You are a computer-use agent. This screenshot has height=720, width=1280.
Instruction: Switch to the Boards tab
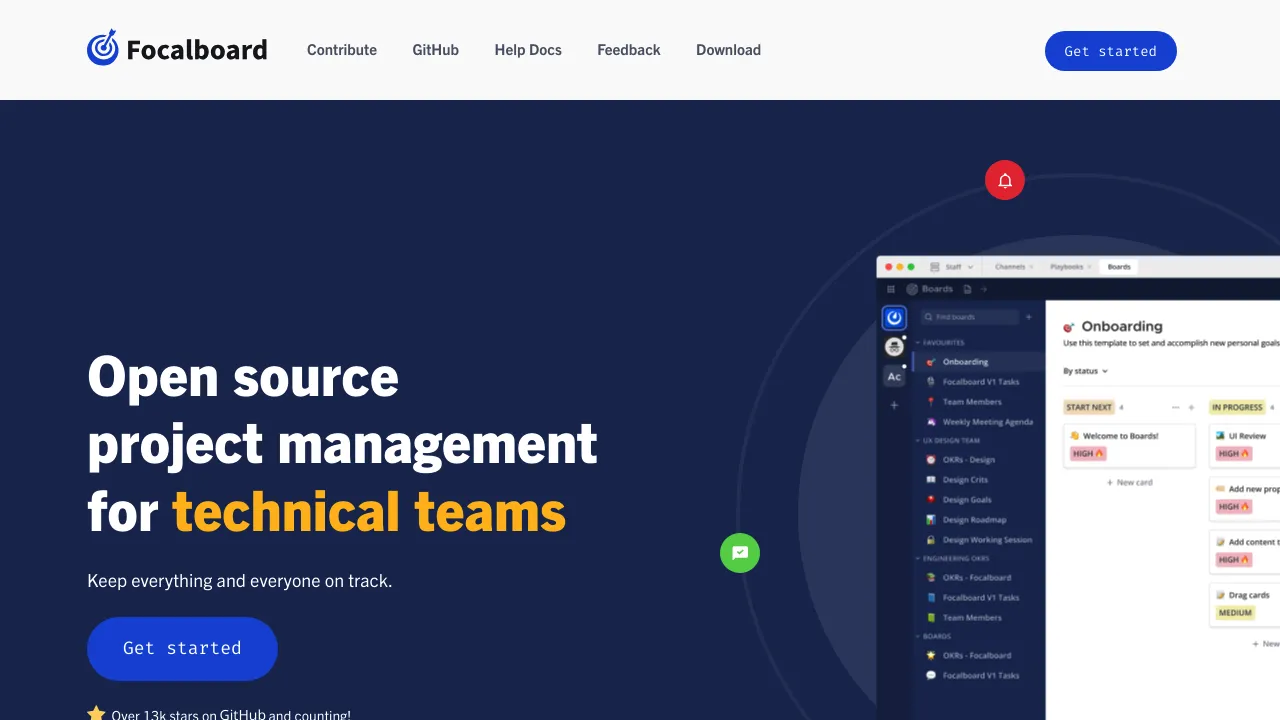pos(1119,266)
